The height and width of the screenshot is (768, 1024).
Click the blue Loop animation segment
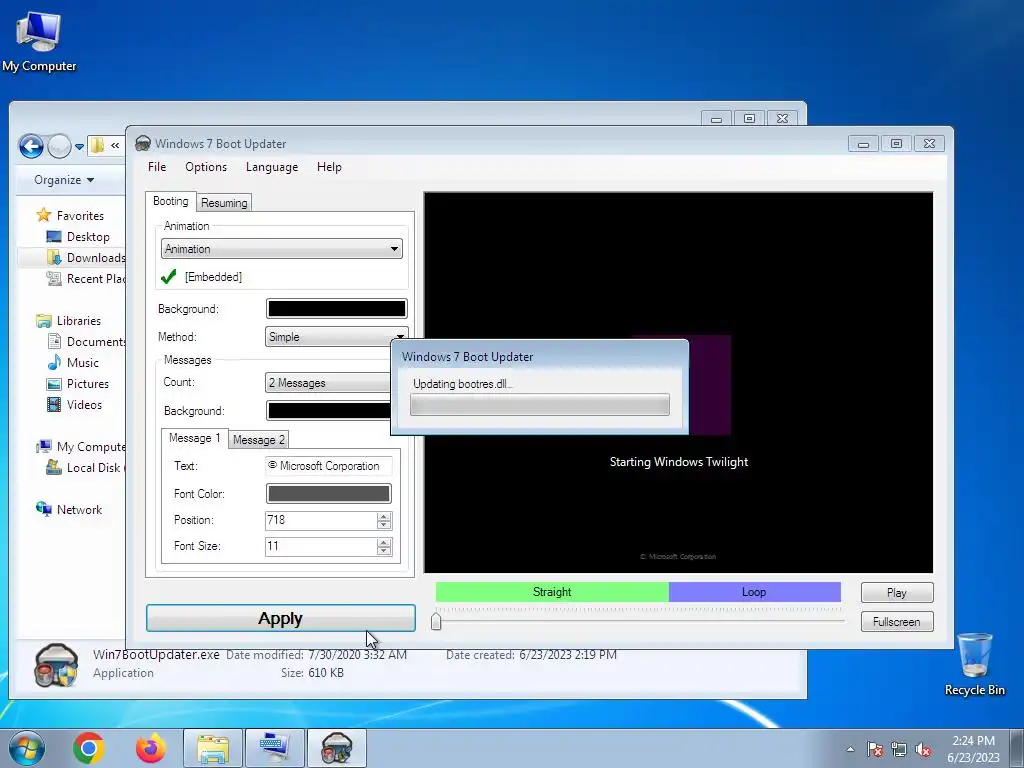(x=754, y=592)
